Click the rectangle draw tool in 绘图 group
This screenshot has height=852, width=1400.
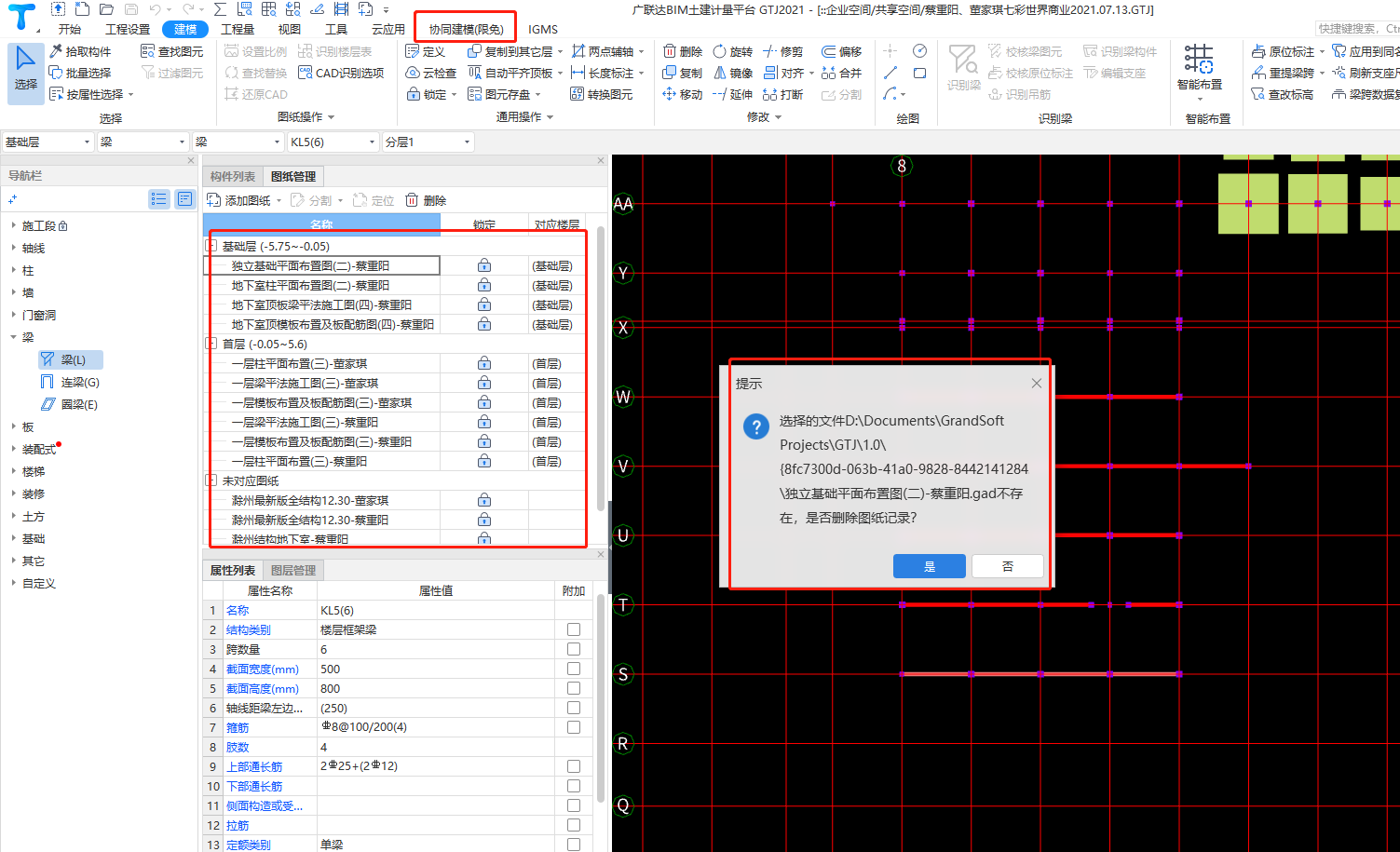click(x=919, y=73)
